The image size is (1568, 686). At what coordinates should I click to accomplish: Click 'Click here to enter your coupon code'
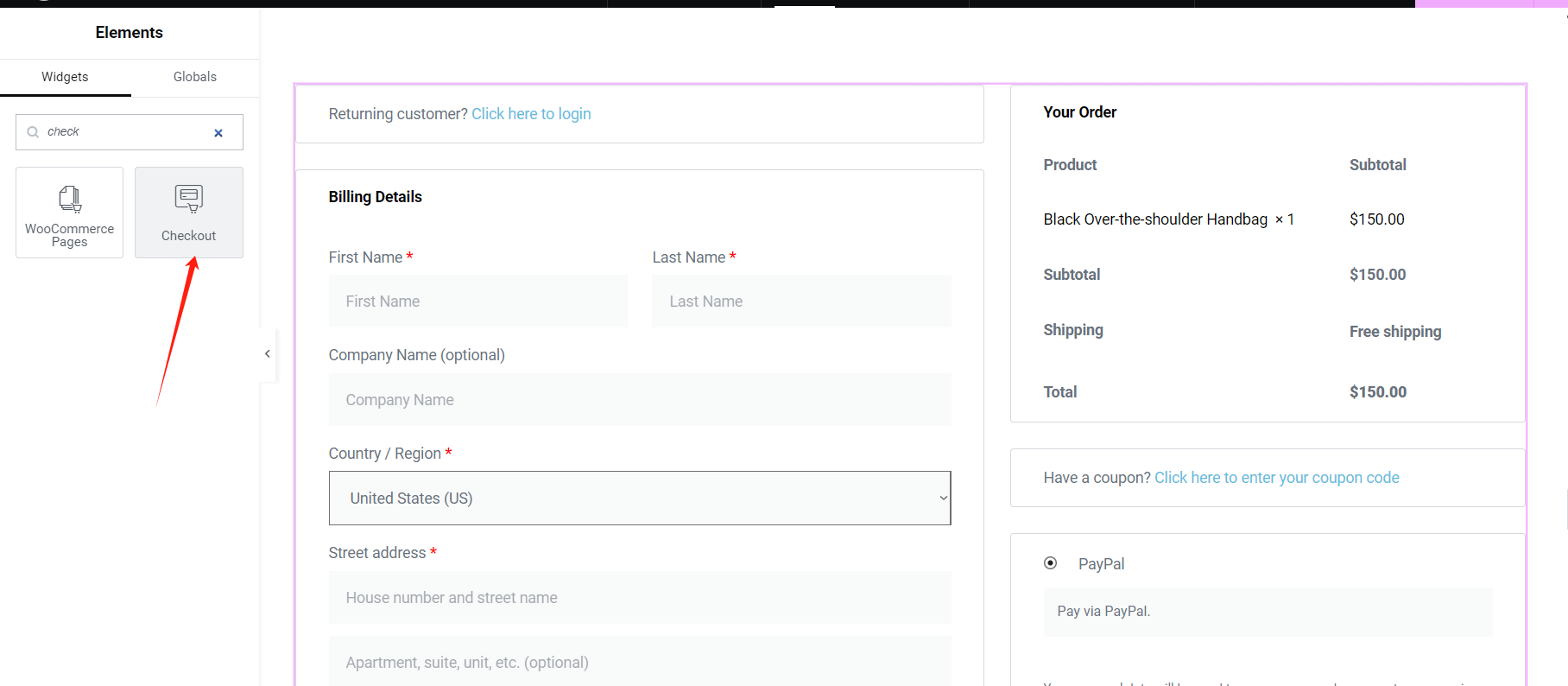point(1276,477)
